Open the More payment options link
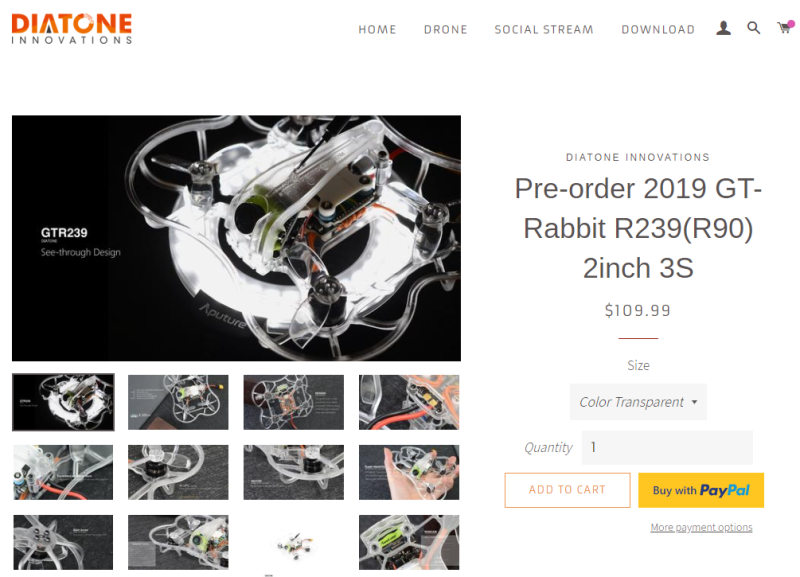 click(x=701, y=528)
